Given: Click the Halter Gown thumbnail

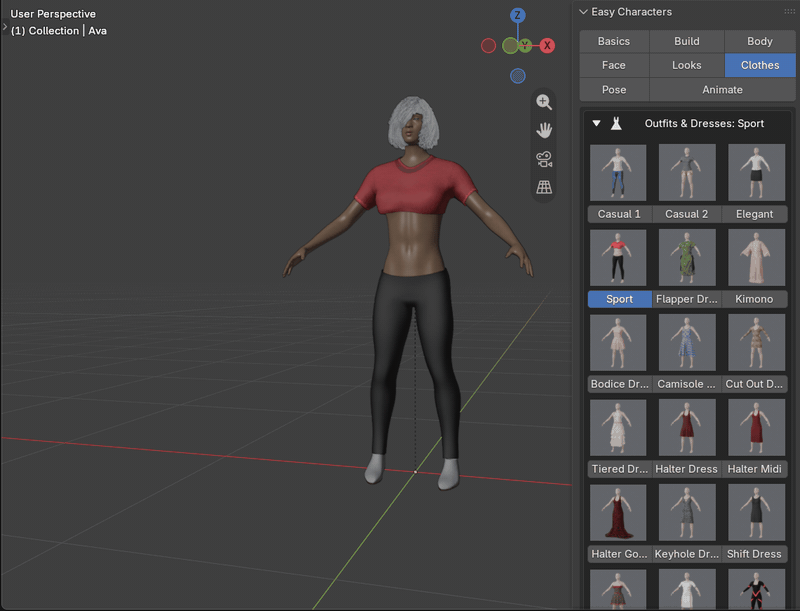Looking at the screenshot, I should 618,513.
